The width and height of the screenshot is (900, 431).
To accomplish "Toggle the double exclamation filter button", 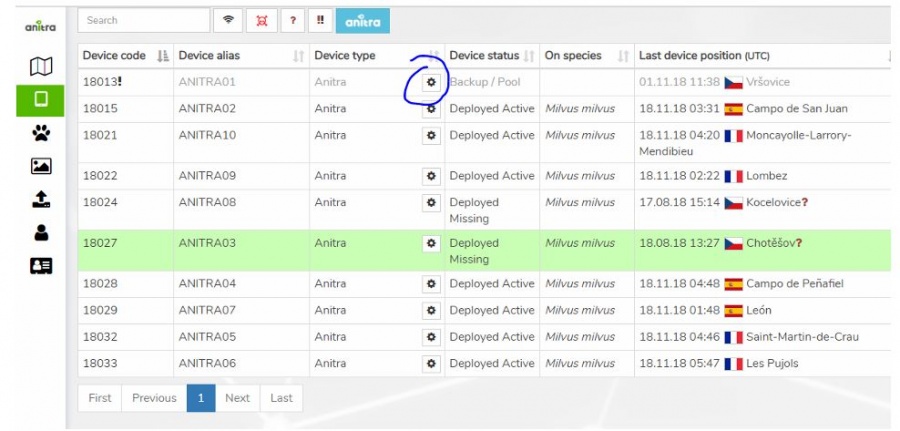I will 322,20.
